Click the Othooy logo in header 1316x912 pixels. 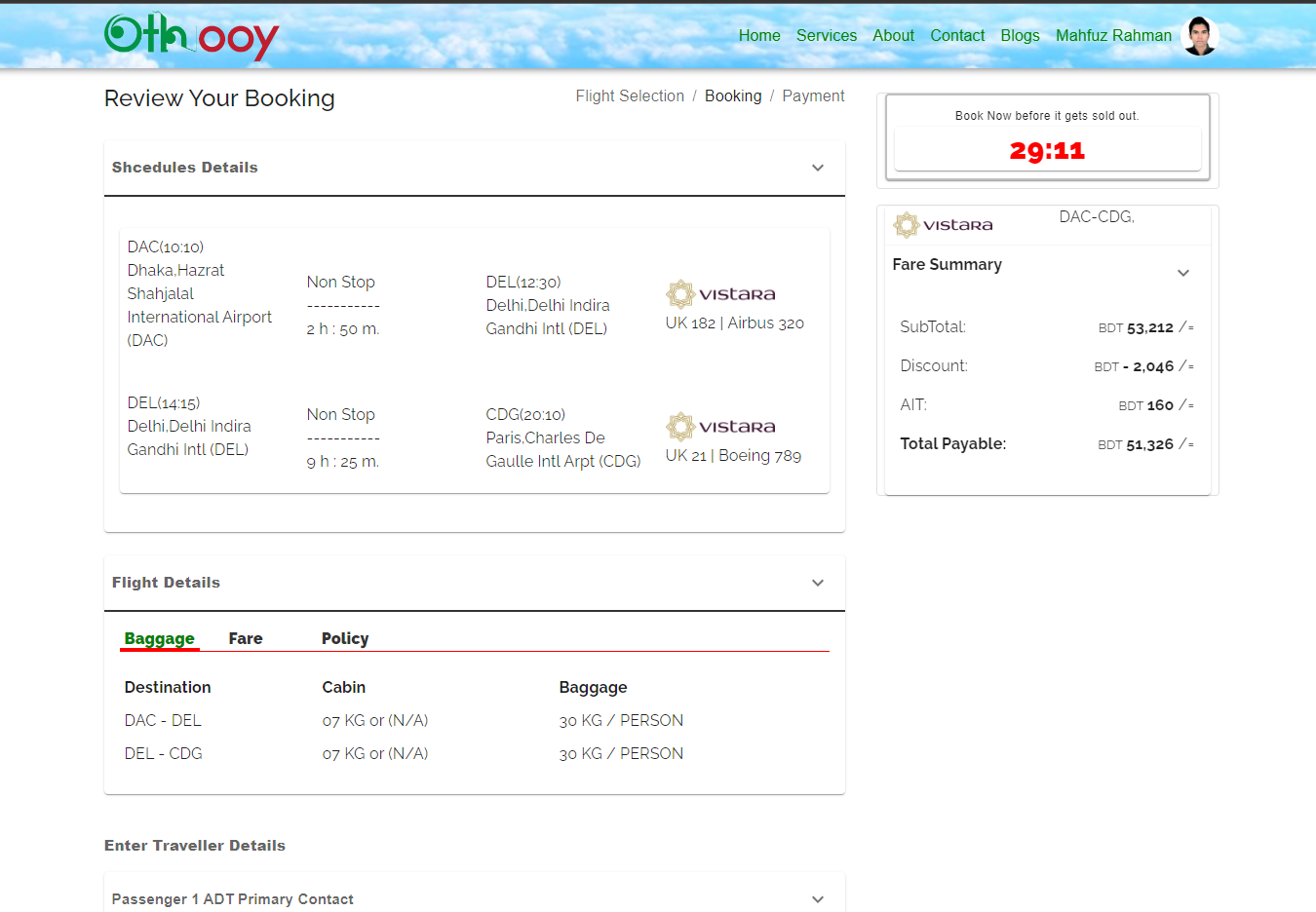(191, 36)
